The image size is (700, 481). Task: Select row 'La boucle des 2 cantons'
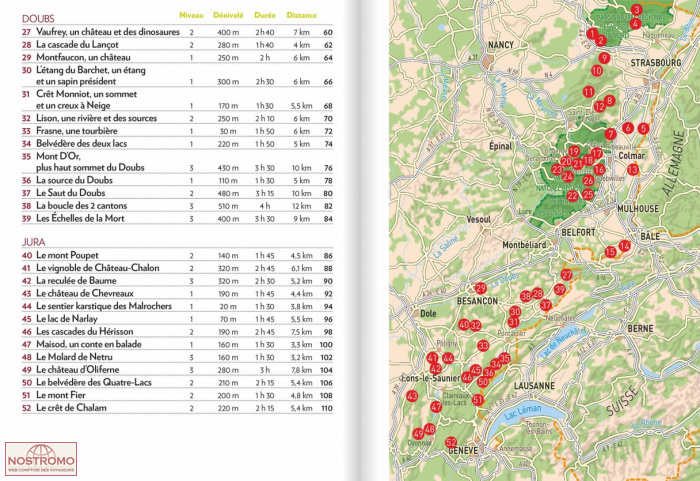[x=177, y=206]
